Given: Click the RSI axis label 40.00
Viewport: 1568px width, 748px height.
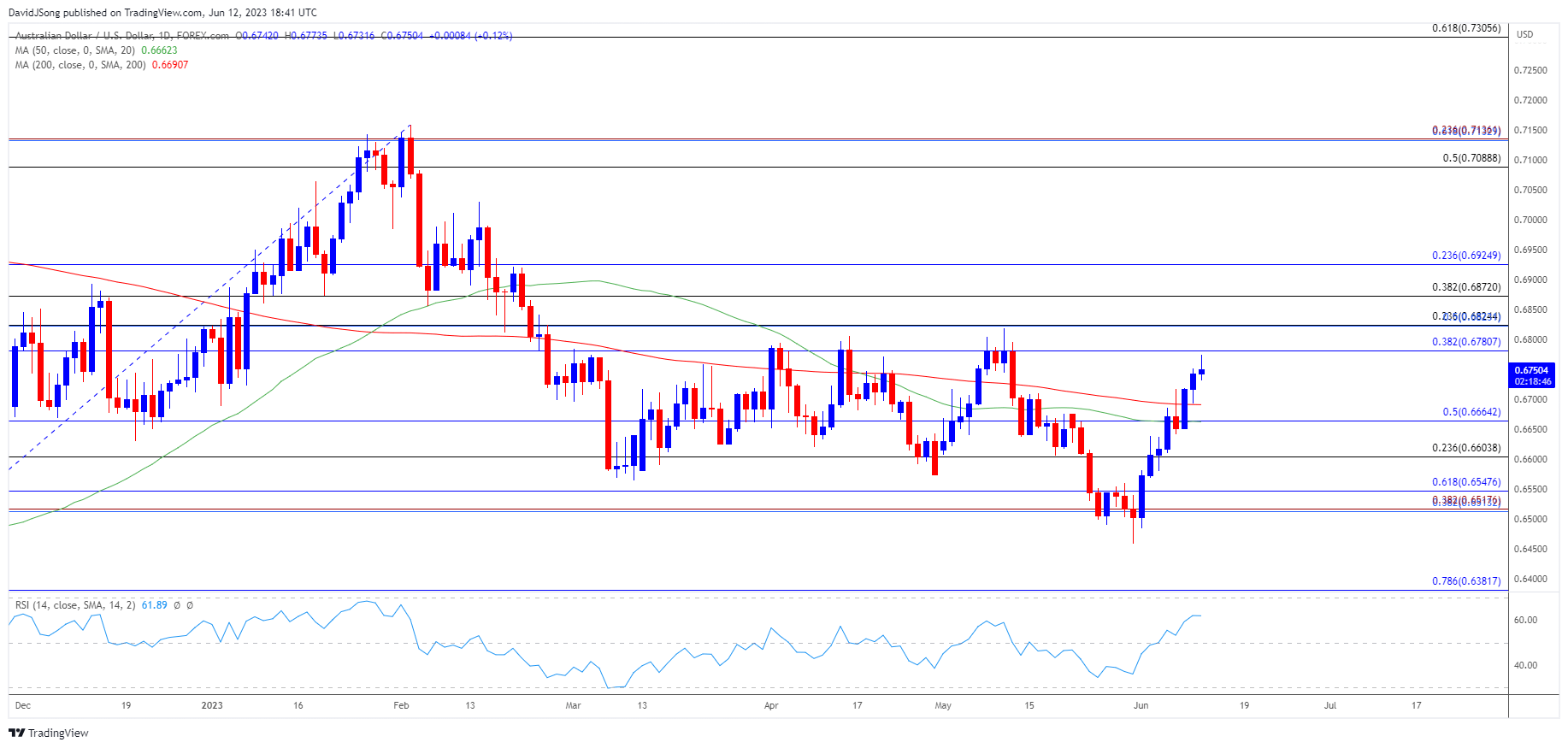Looking at the screenshot, I should 1525,665.
